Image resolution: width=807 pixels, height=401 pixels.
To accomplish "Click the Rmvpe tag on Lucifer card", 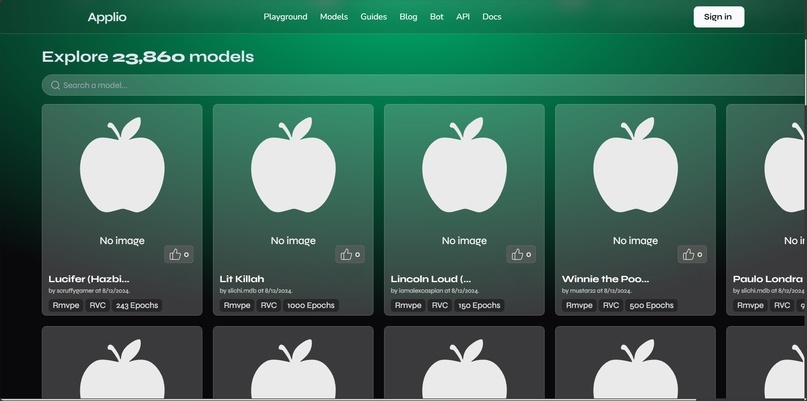I will [x=66, y=305].
